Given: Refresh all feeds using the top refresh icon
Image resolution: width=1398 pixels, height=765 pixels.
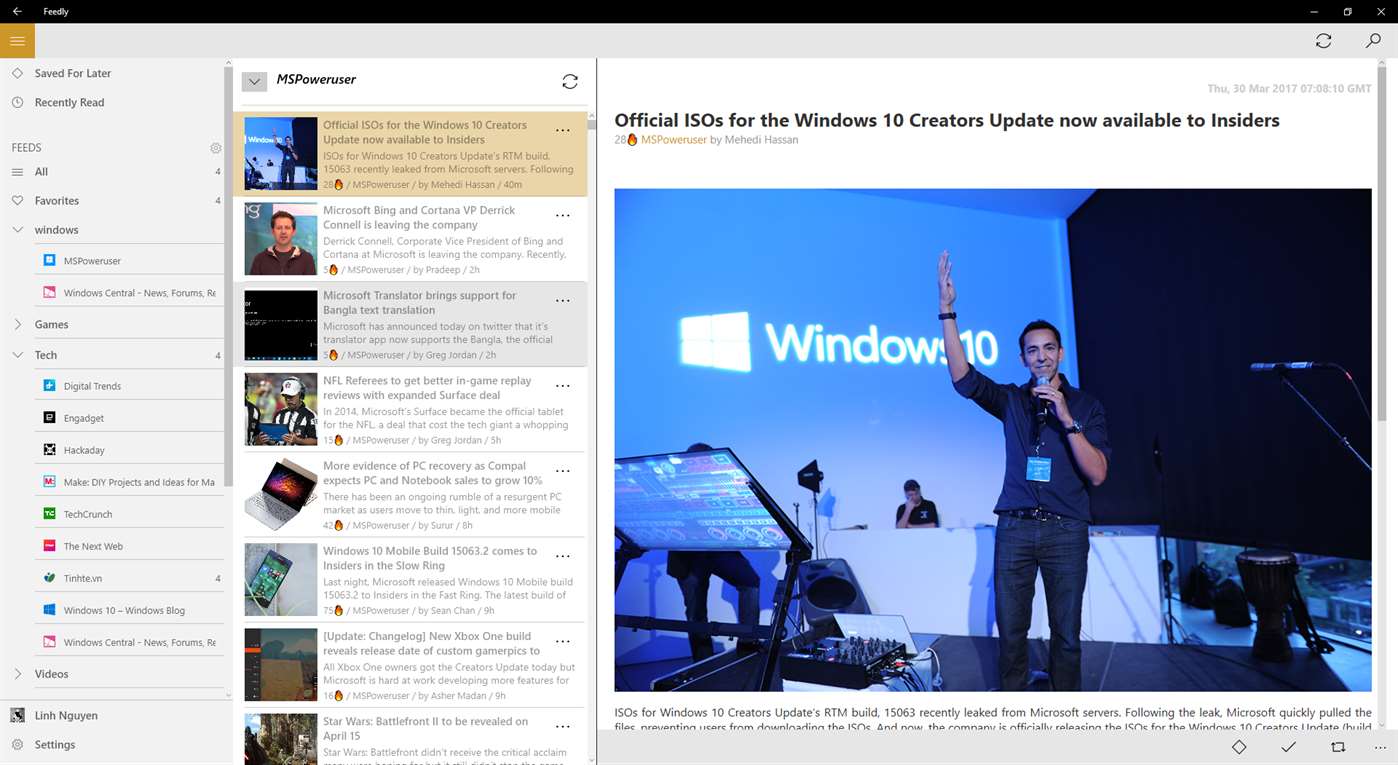Looking at the screenshot, I should (1323, 41).
